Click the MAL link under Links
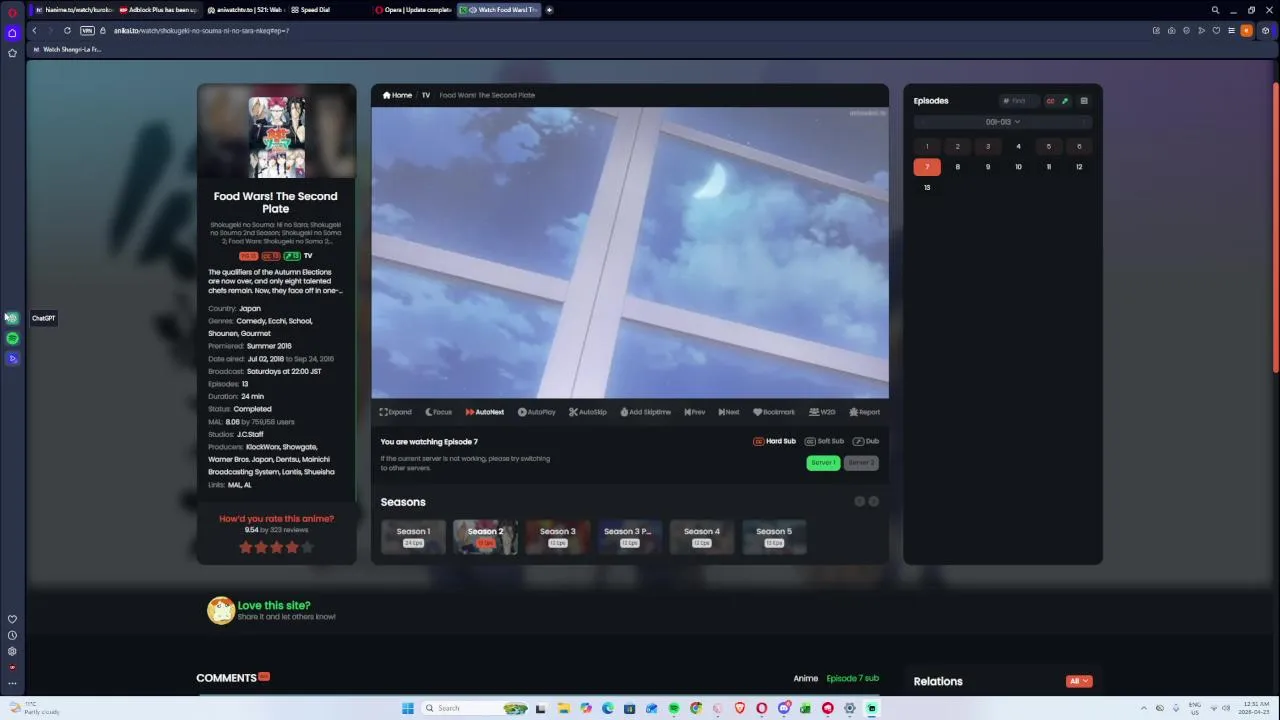This screenshot has width=1280, height=720. click(234, 485)
